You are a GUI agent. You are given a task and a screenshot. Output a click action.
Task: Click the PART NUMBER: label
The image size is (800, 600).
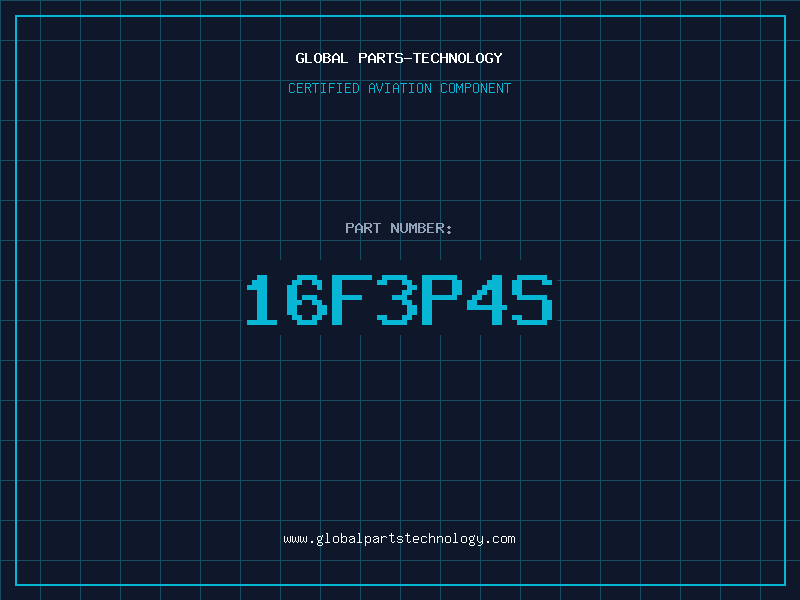[399, 228]
